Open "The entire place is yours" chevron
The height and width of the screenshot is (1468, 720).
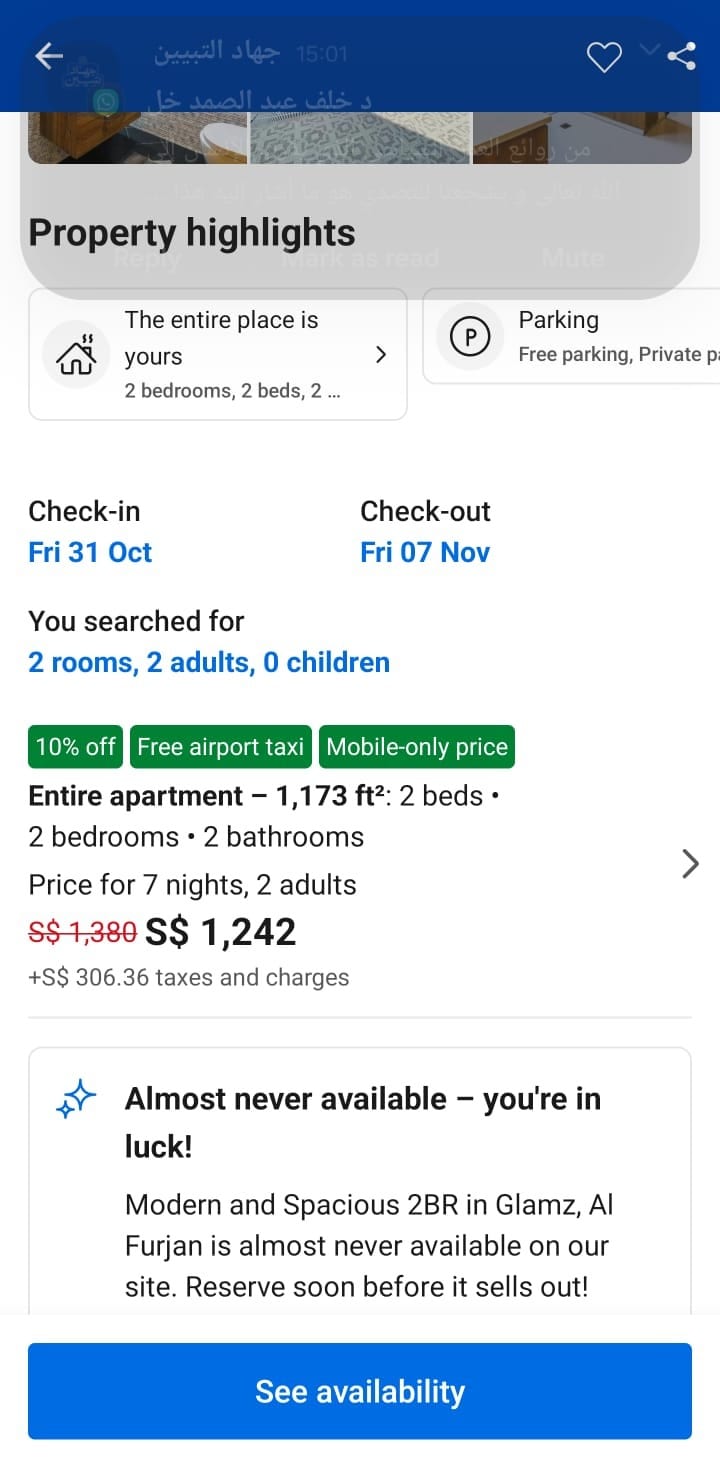point(380,355)
